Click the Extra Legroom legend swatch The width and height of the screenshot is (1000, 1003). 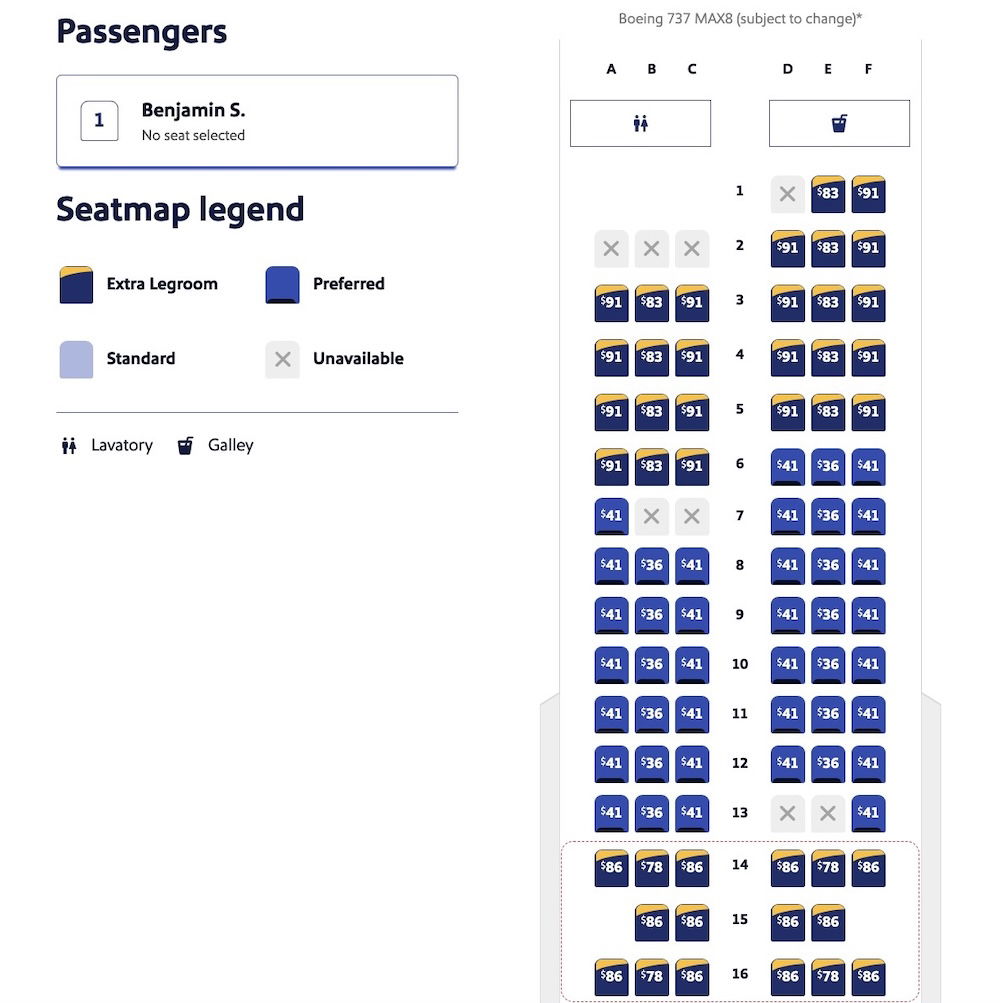(x=76, y=284)
